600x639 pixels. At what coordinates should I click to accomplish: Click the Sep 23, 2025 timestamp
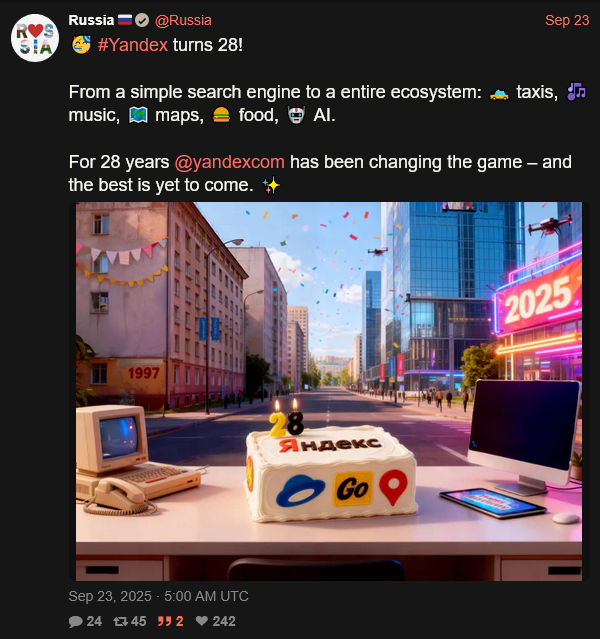click(159, 596)
